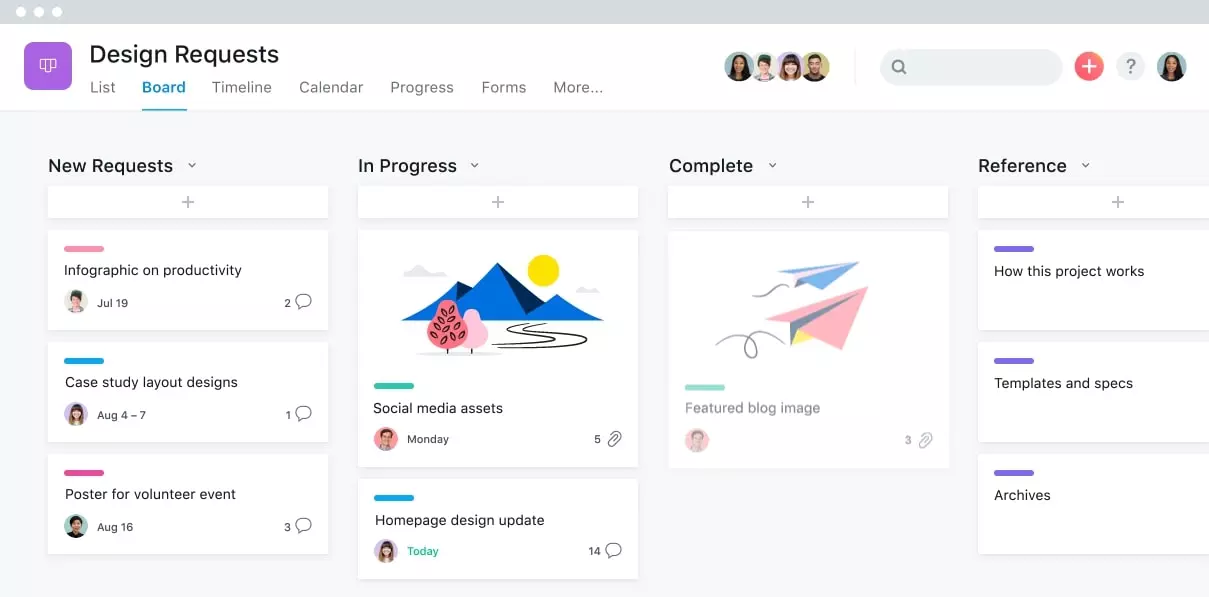This screenshot has width=1209, height=597.
Task: Click the magenta tag on Poster for volunteer event
Action: 84,473
